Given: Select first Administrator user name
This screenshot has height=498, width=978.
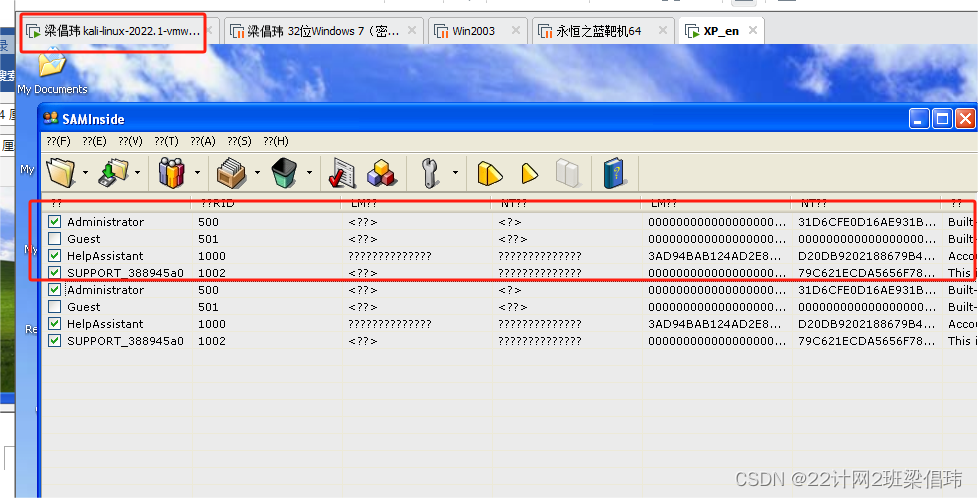Looking at the screenshot, I should 105,222.
